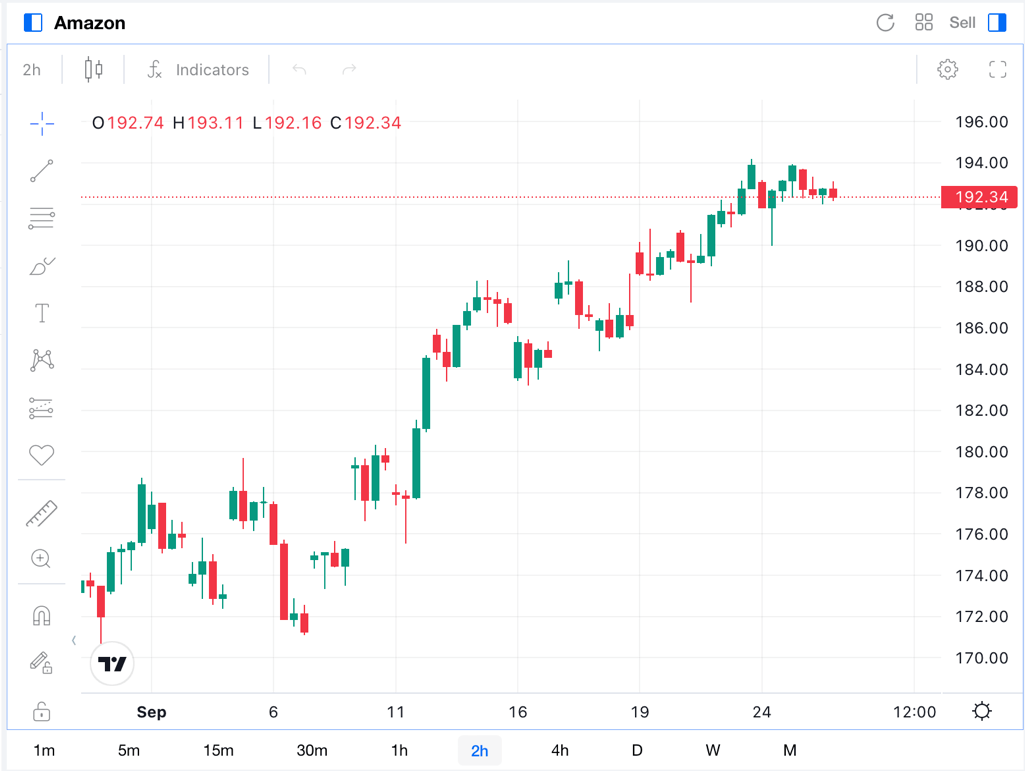
Task: Click the ruler measure tool
Action: point(41,514)
